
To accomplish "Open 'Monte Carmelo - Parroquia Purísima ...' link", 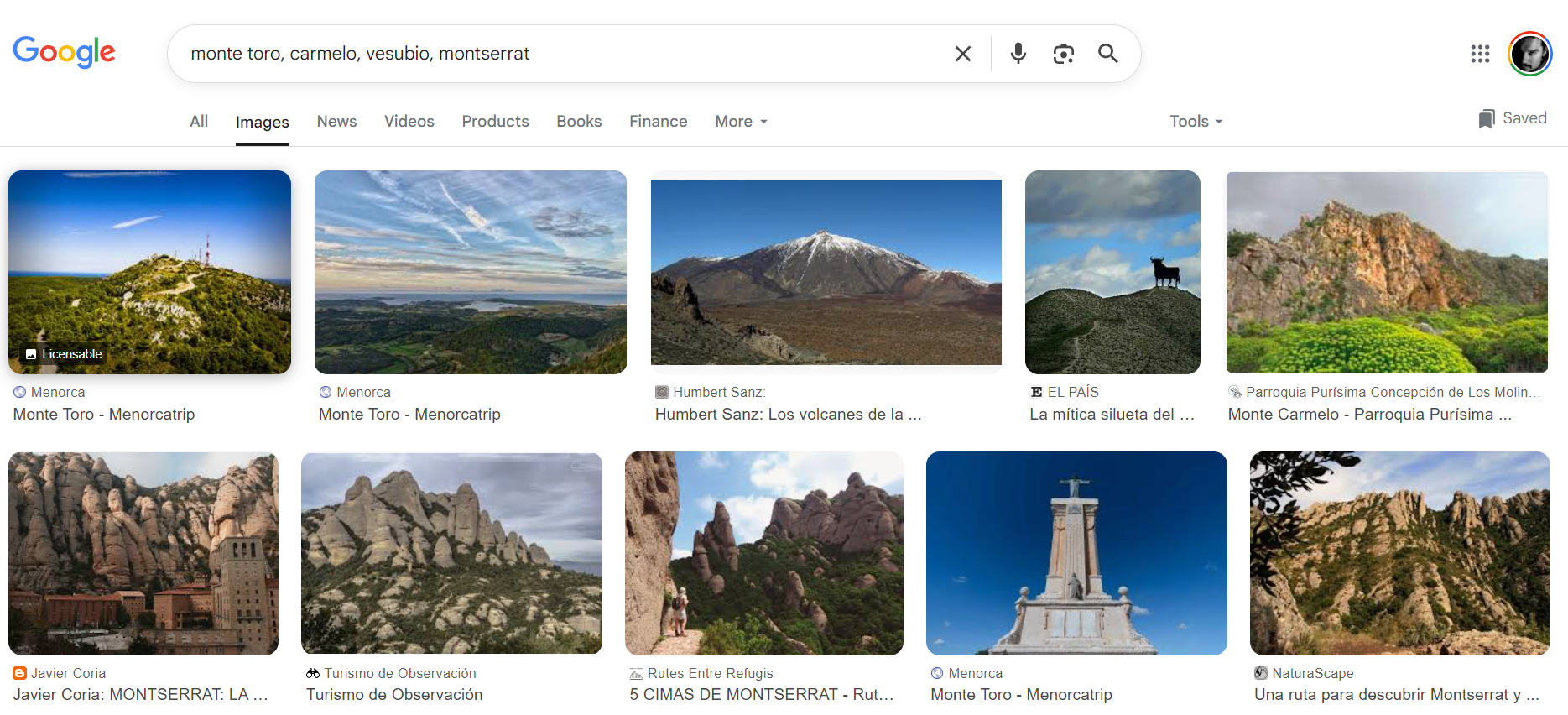I will click(1370, 414).
